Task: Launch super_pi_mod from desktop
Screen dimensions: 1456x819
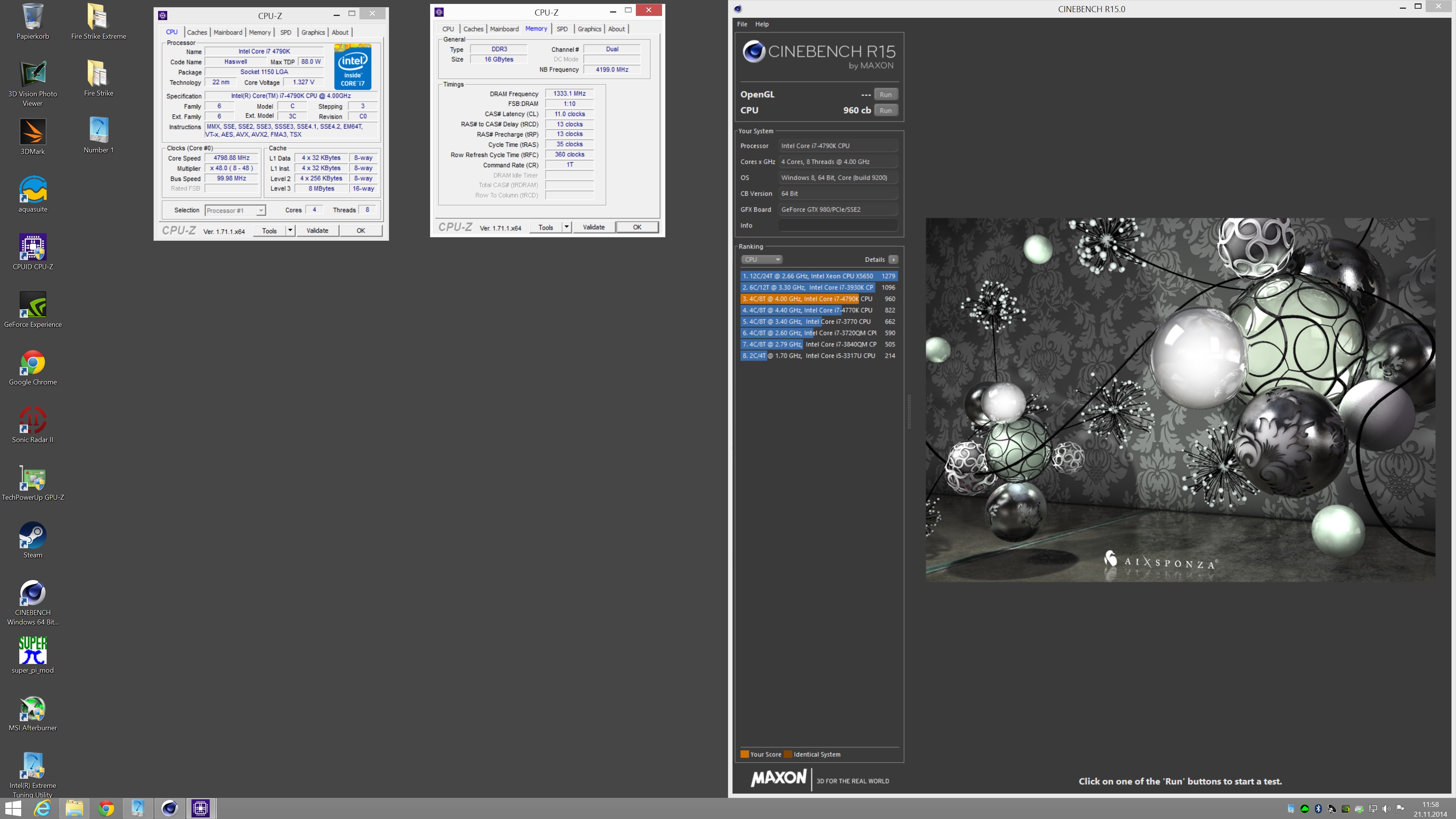Action: pyautogui.click(x=33, y=655)
